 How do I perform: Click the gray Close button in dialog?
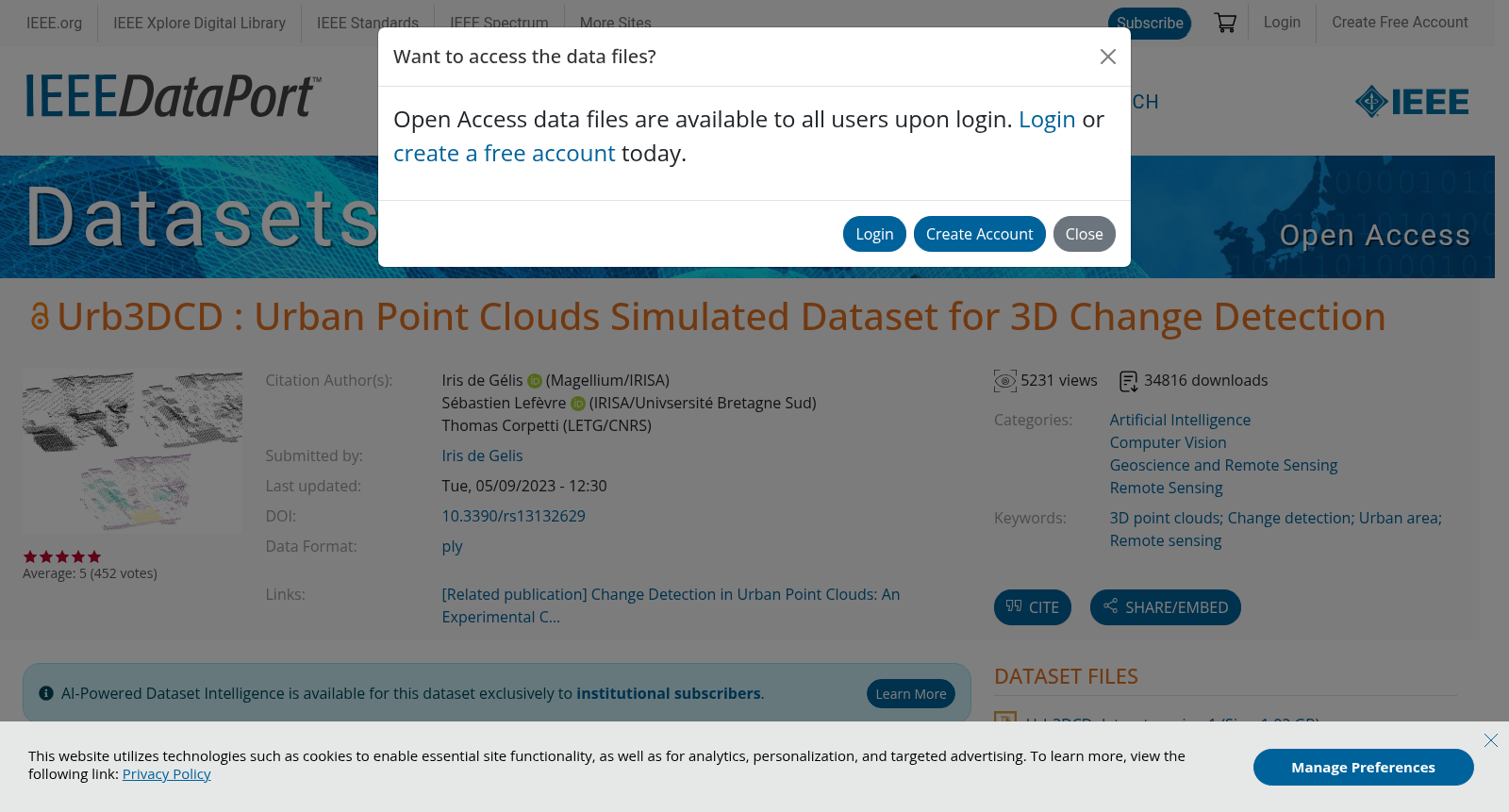coord(1084,234)
